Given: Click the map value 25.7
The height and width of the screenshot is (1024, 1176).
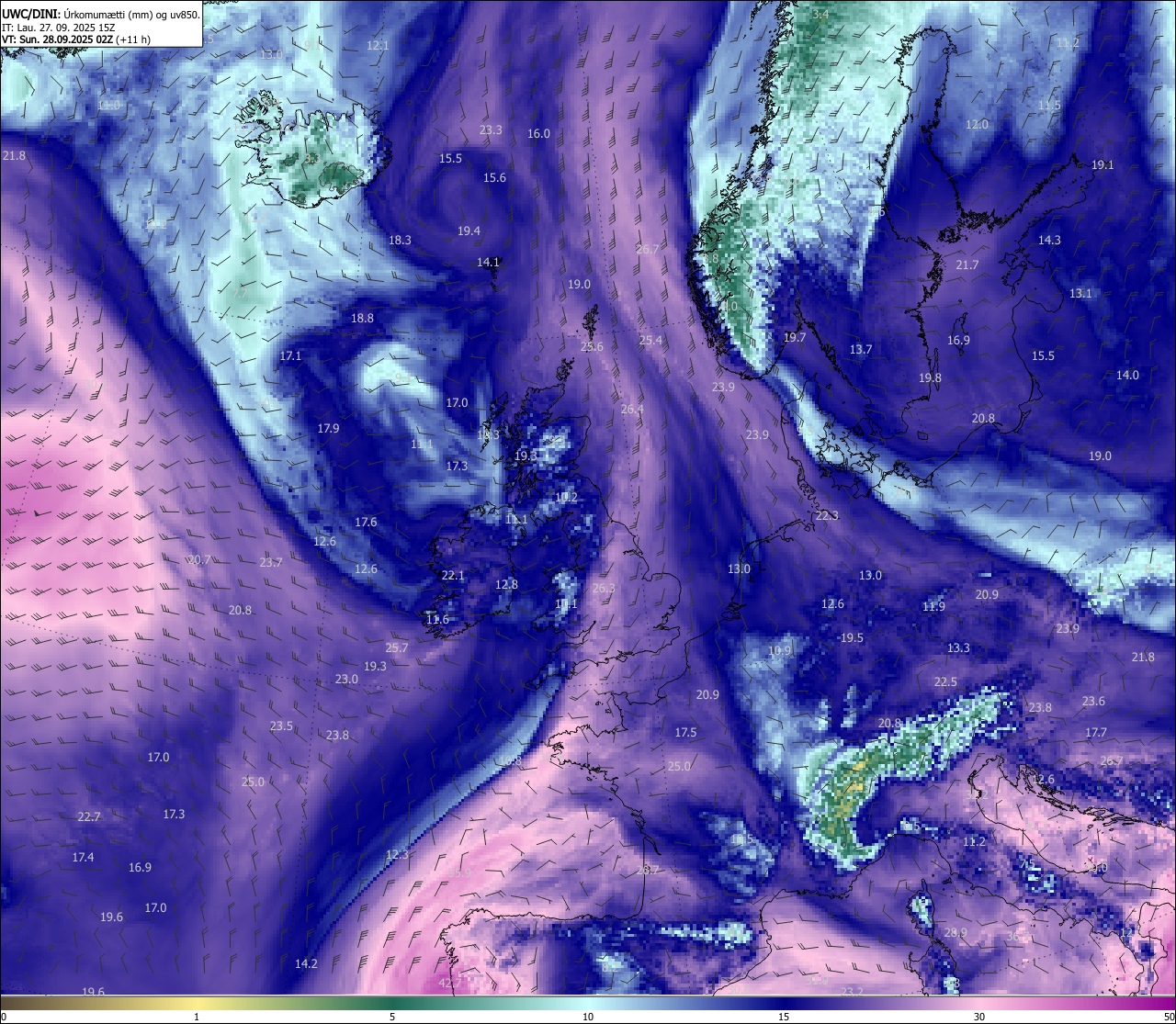Looking at the screenshot, I should 396,647.
